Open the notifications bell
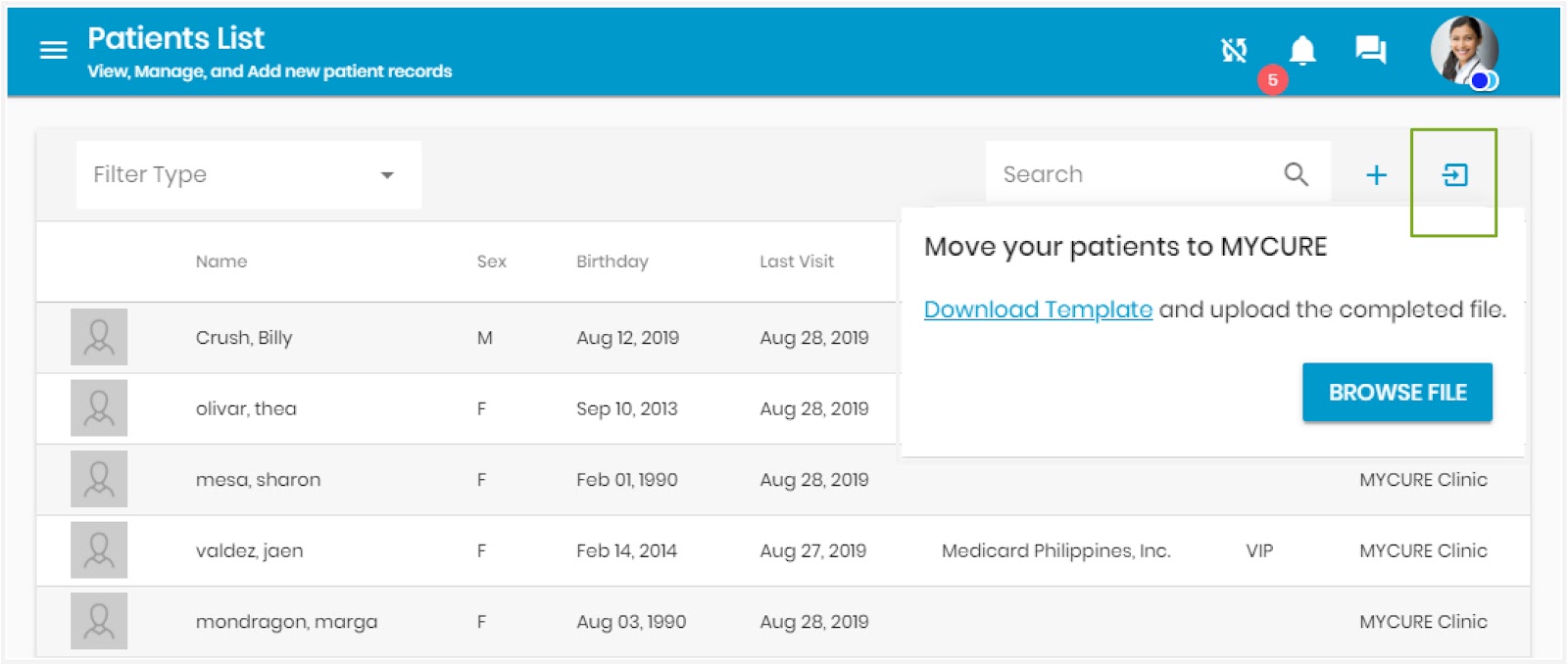The width and height of the screenshot is (1568, 664). pyautogui.click(x=1301, y=50)
